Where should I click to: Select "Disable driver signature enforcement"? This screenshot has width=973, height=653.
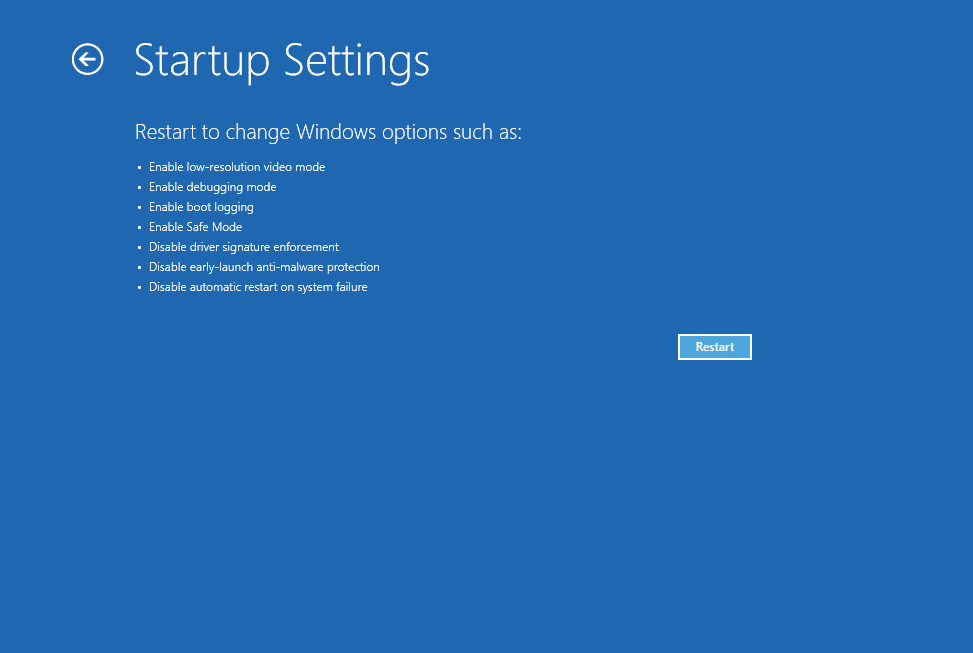tap(243, 247)
